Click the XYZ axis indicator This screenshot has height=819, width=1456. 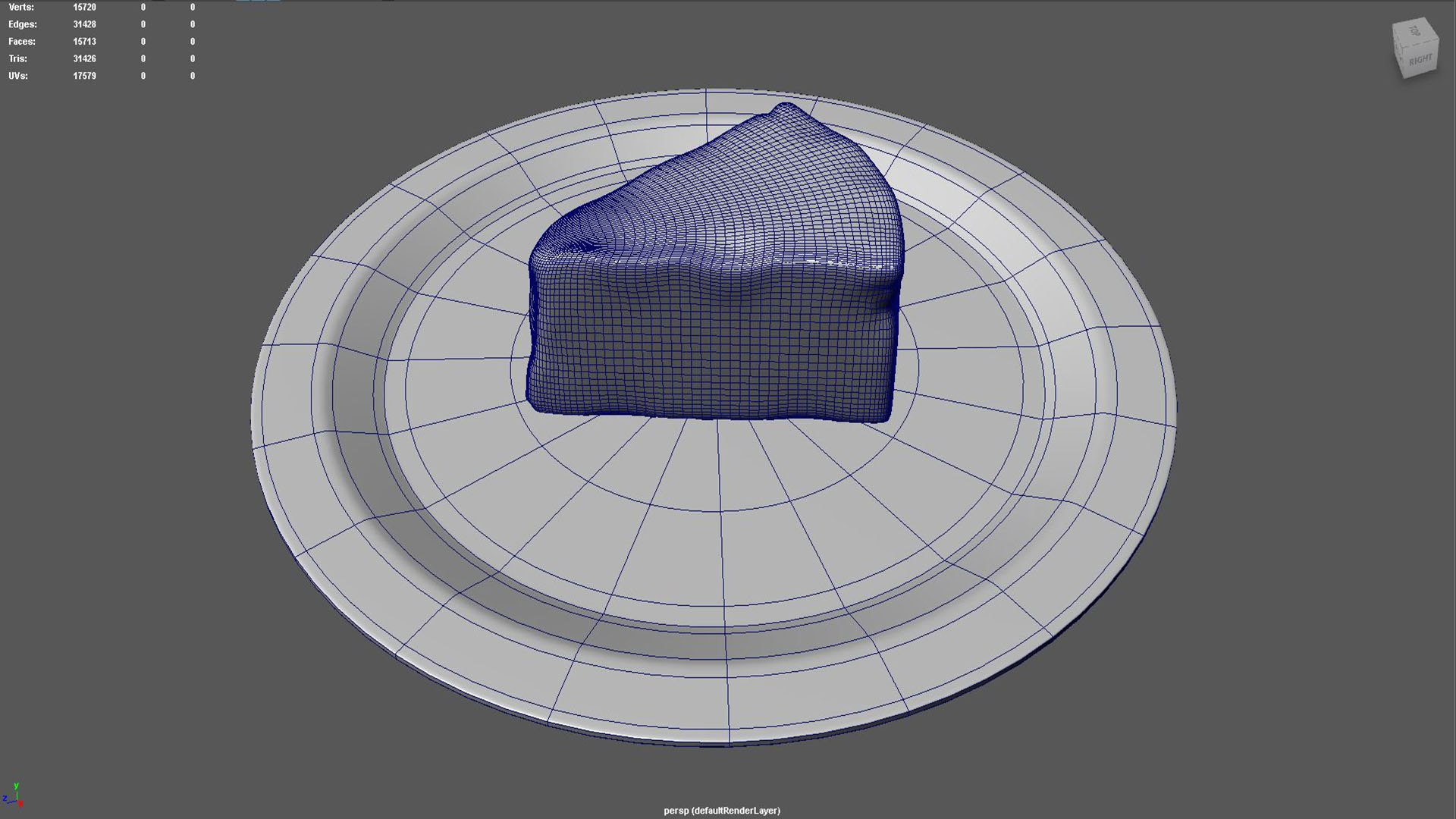click(13, 796)
